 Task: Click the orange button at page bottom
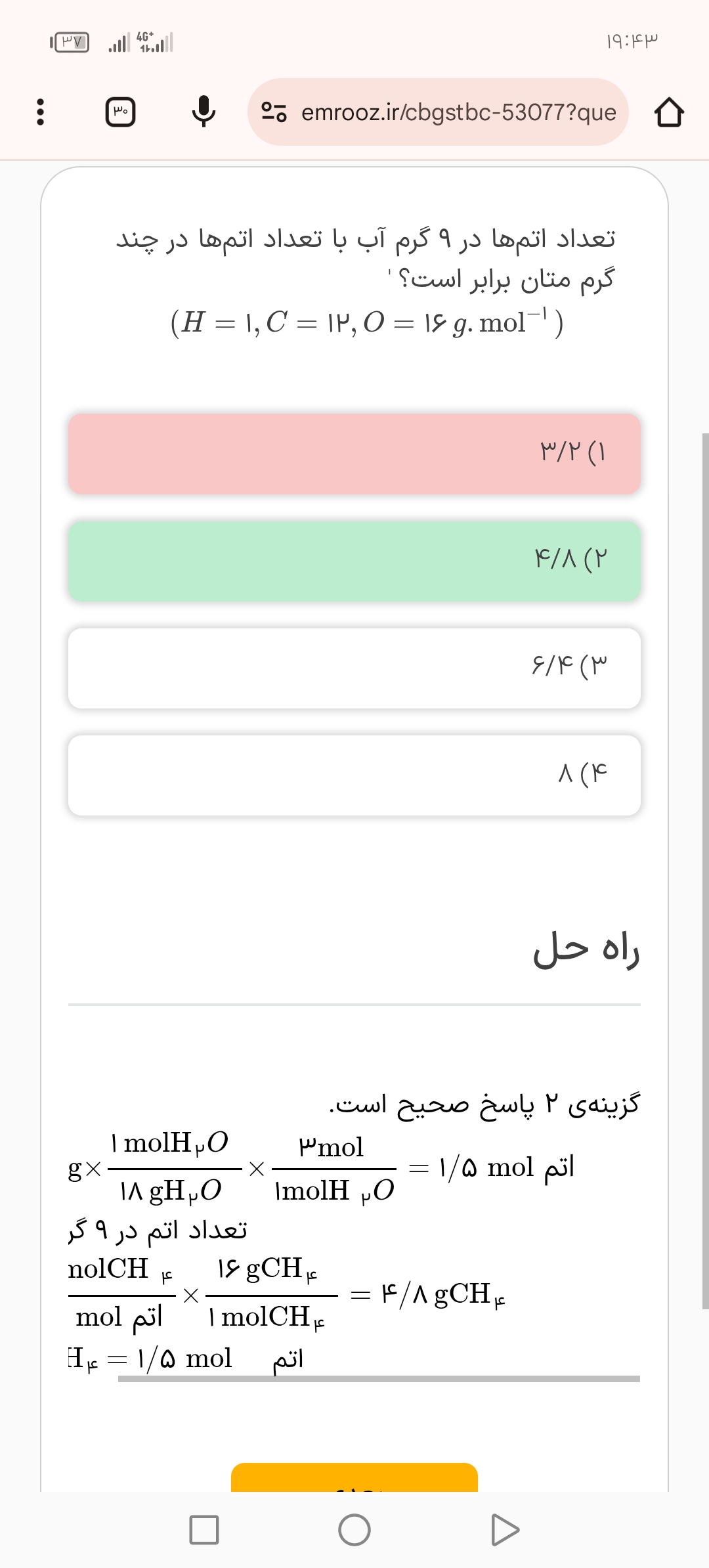(354, 1477)
